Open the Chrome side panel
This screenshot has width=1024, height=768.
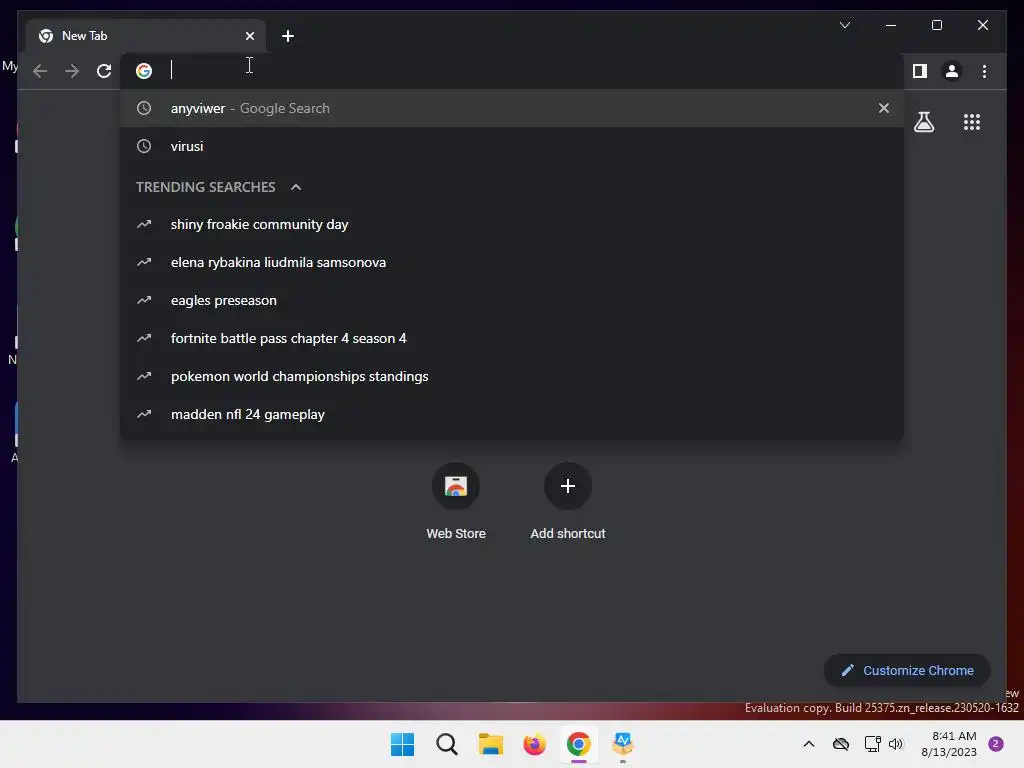(920, 71)
